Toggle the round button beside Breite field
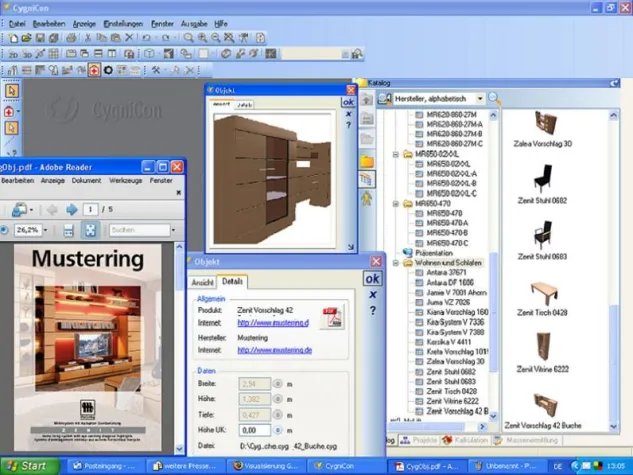This screenshot has height=475, width=633. click(x=278, y=383)
